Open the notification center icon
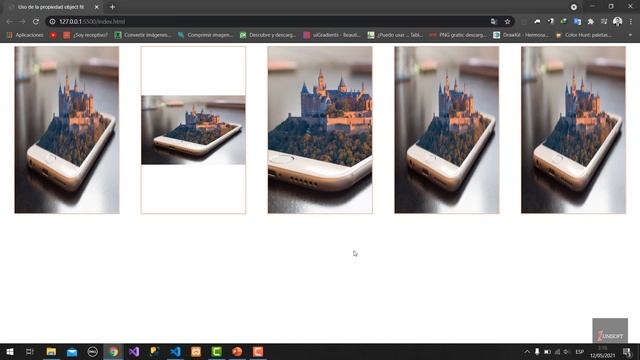This screenshot has height=360, width=640. tap(627, 352)
